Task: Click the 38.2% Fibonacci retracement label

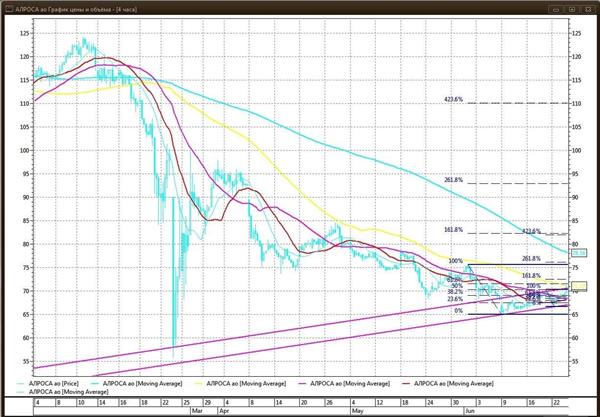Action: pyautogui.click(x=455, y=292)
